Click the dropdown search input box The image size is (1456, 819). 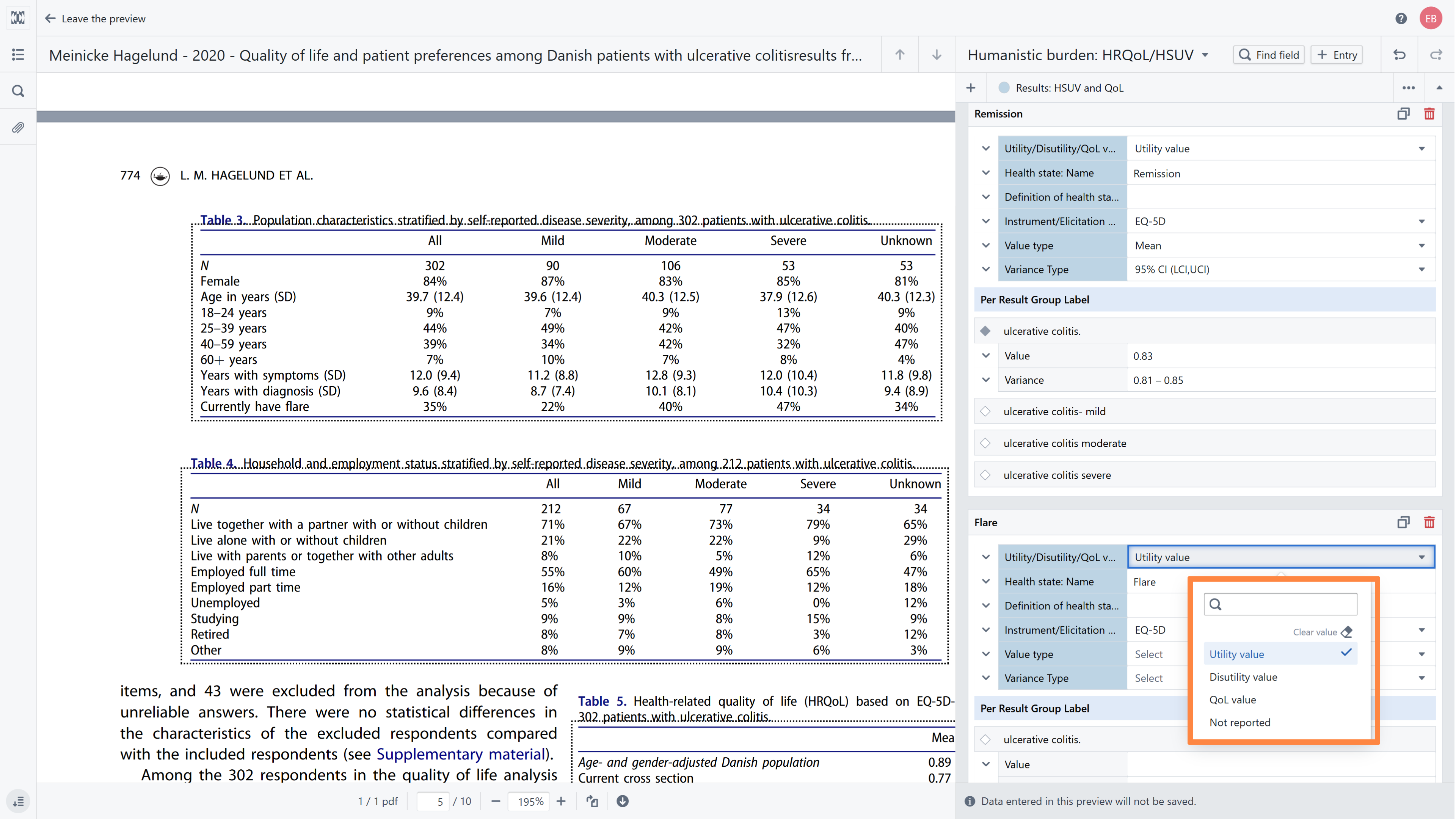1280,604
